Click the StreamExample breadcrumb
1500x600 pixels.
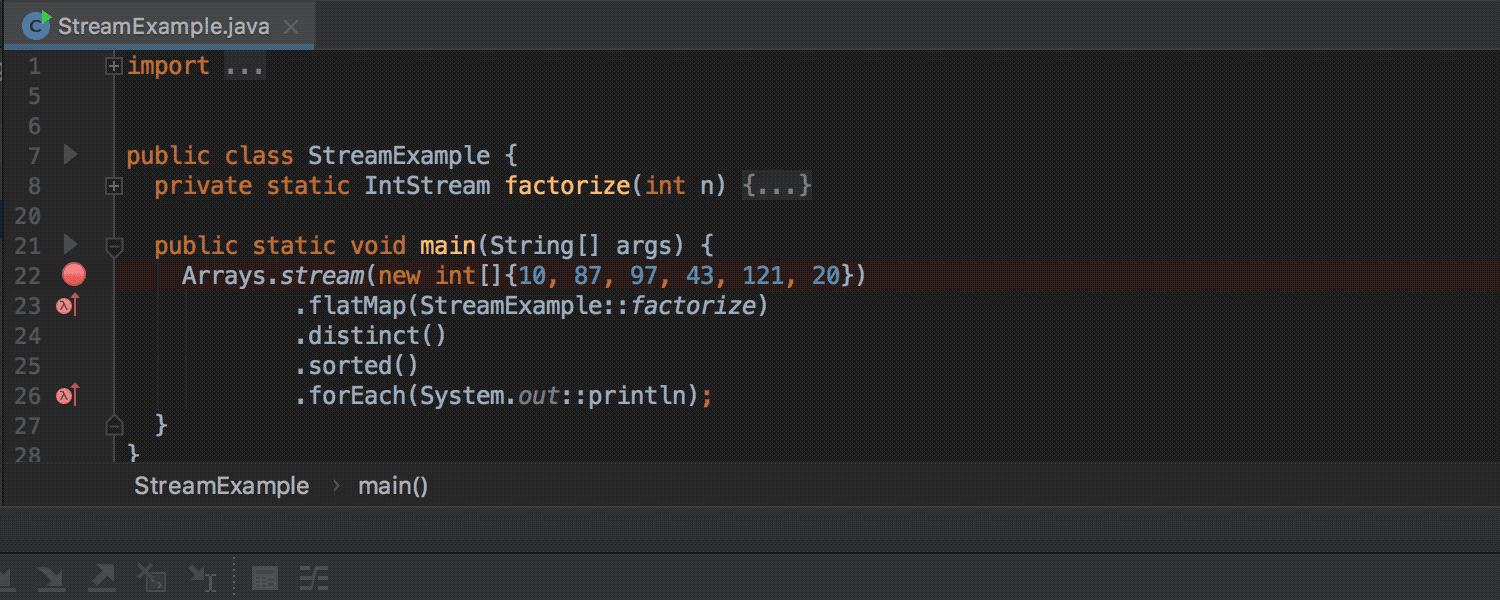(222, 486)
